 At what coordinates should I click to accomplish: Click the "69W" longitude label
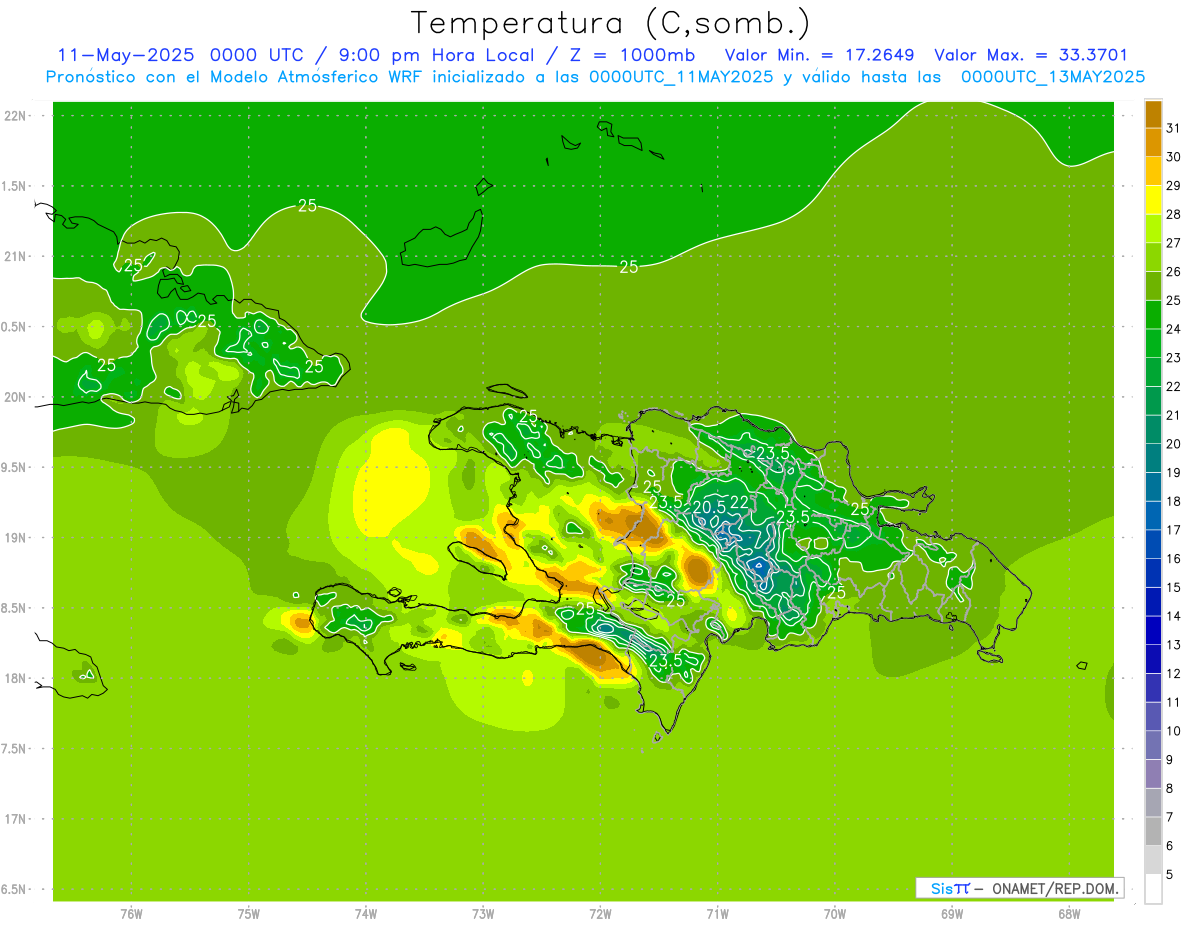tap(951, 914)
